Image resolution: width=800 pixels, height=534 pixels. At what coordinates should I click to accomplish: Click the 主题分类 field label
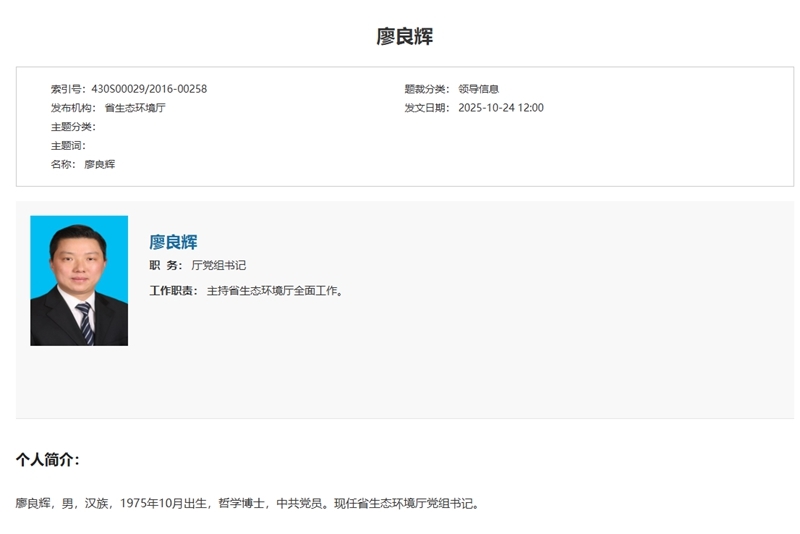[x=73, y=127]
